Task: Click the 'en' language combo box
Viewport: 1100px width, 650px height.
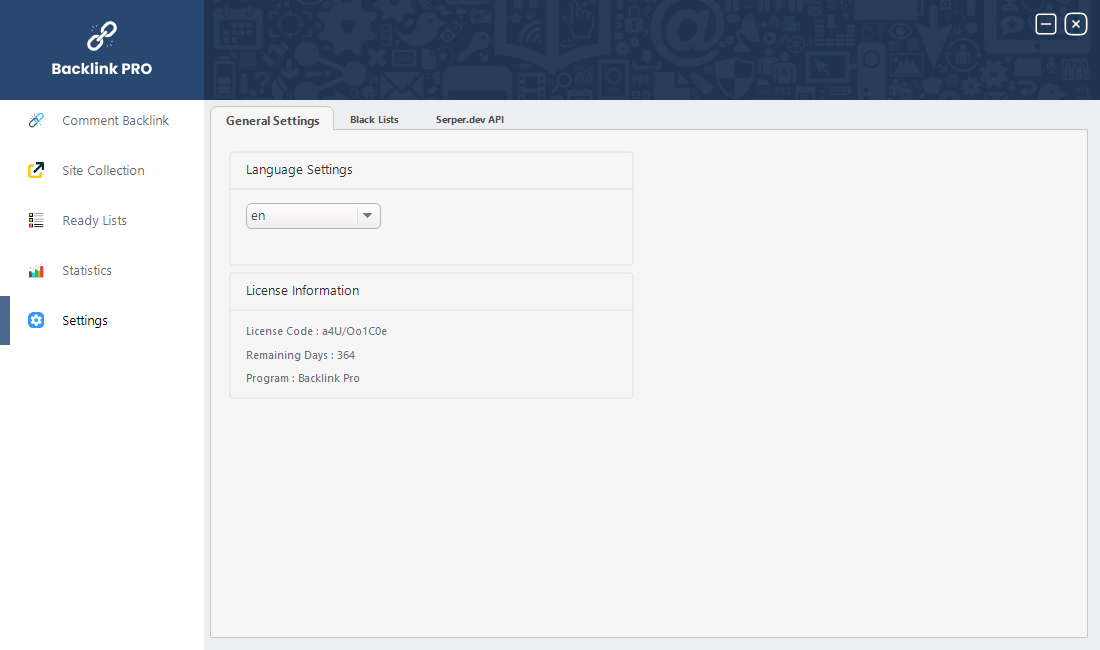Action: coord(300,216)
